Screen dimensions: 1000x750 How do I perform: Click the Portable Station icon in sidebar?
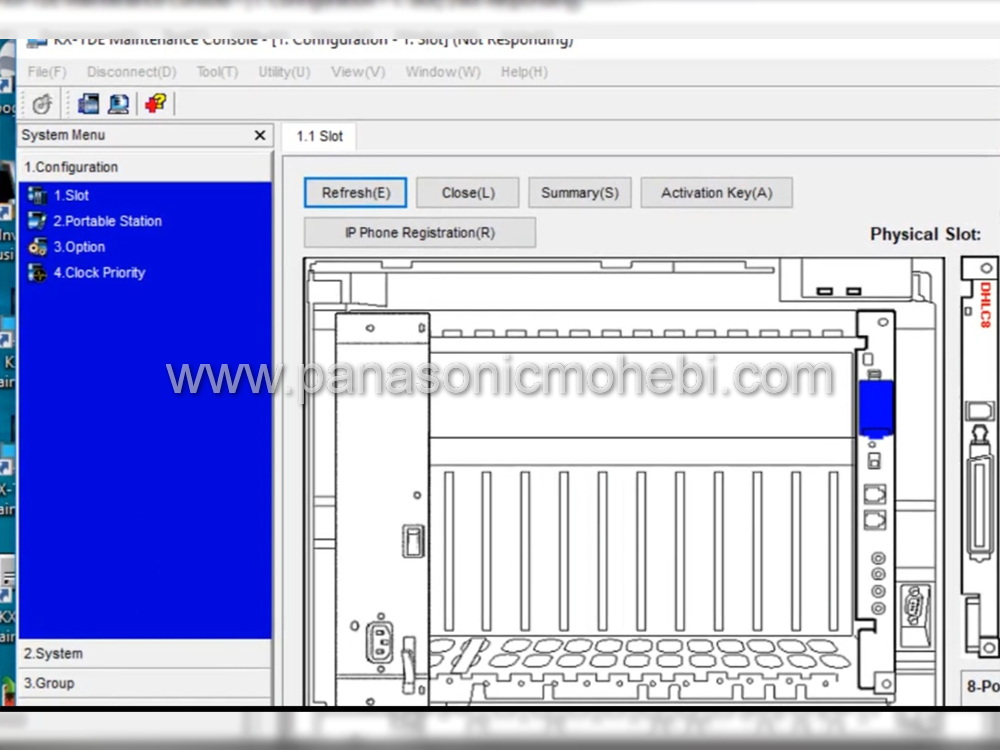tap(38, 221)
